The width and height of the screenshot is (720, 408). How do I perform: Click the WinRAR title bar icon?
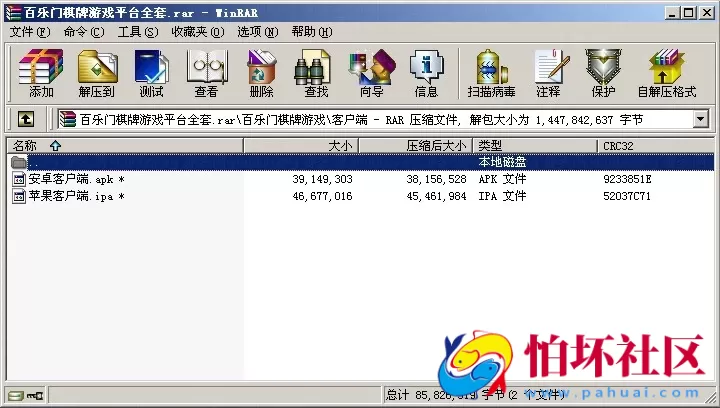tap(13, 12)
